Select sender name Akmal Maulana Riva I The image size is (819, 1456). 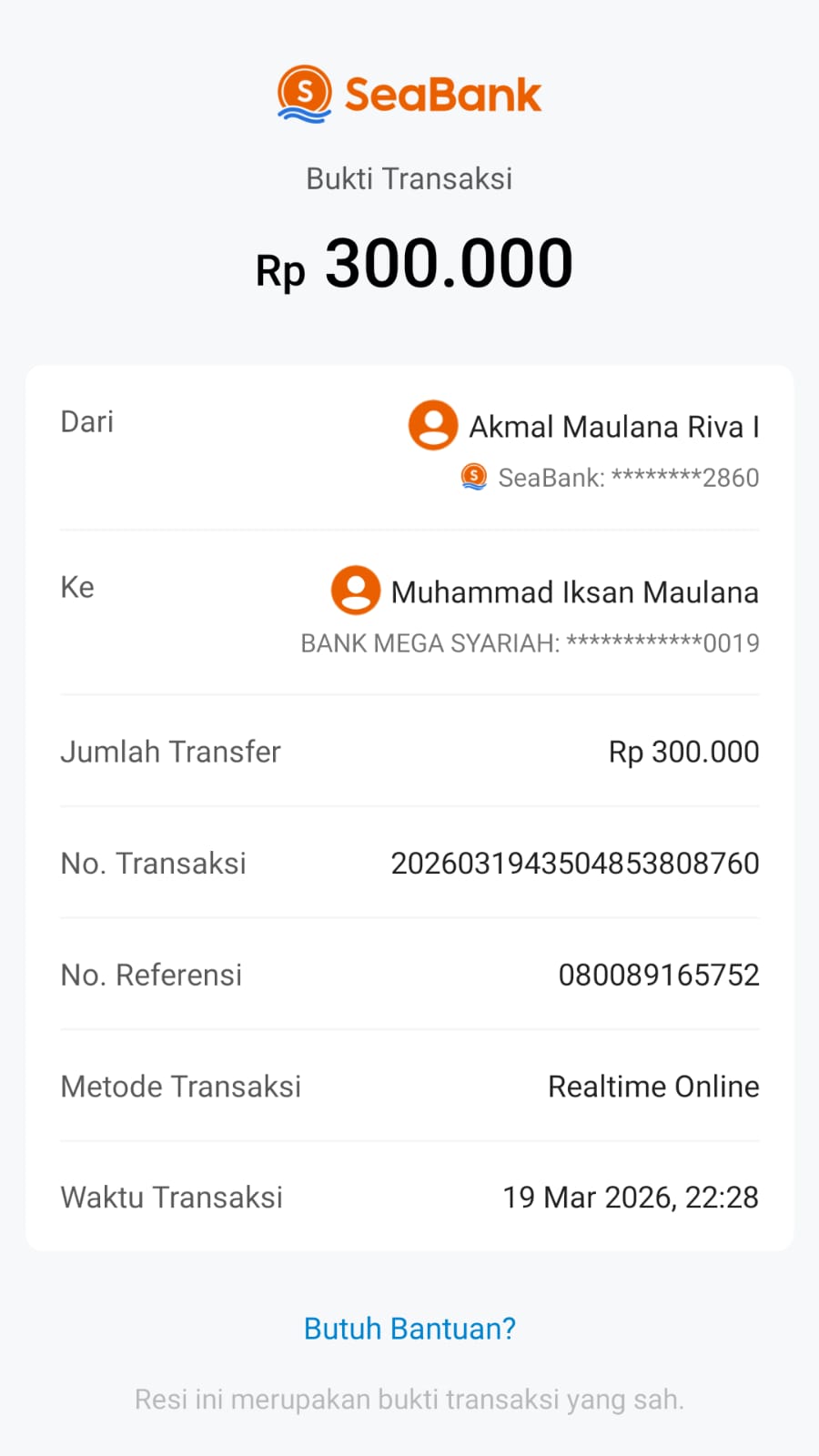[x=614, y=427]
